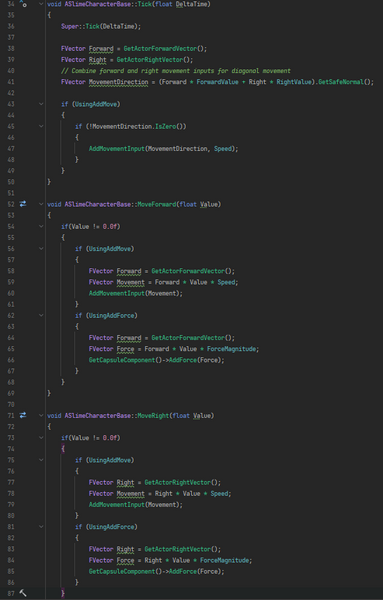Click the hammer quick-fix icon on line 87
The image size is (383, 600).
pos(23,593)
